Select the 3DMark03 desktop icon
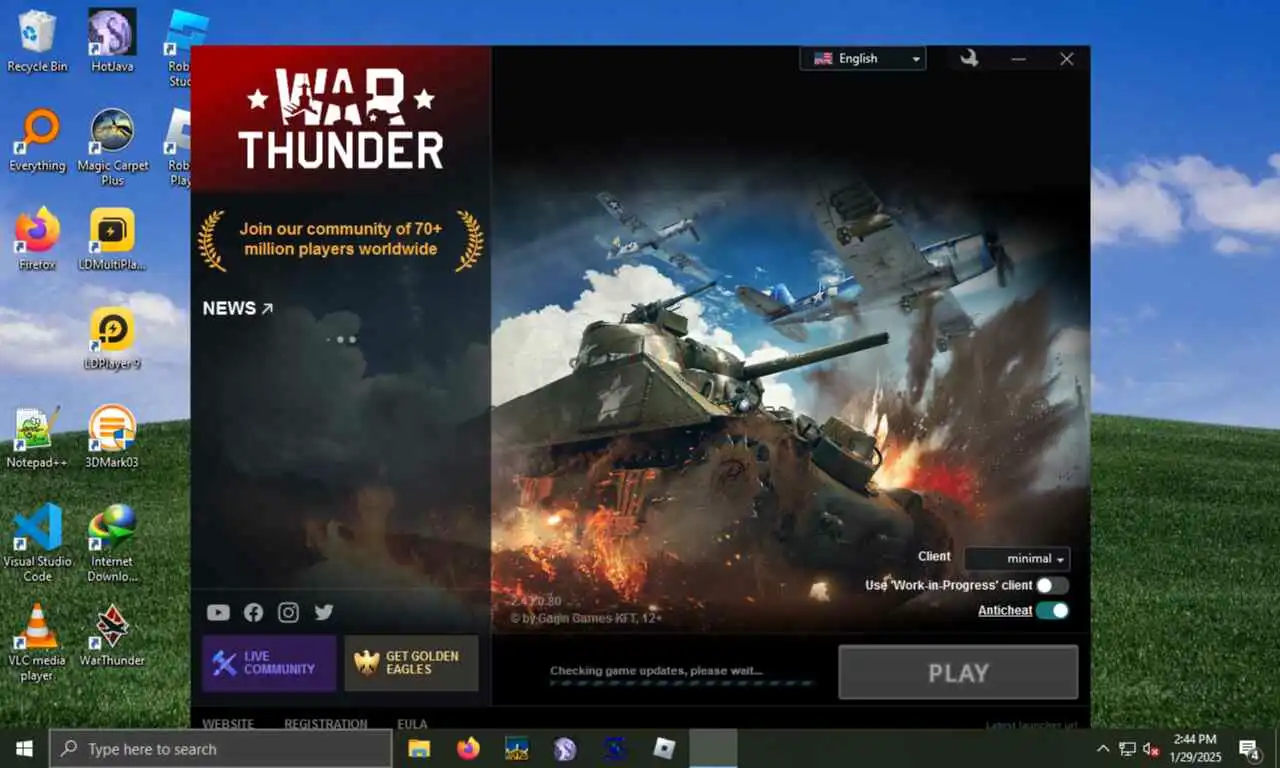 [x=112, y=437]
